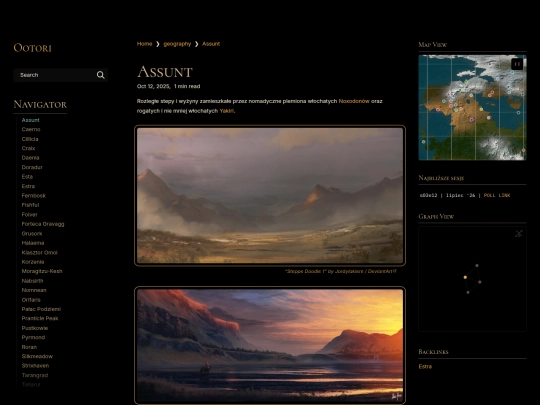
Task: Collapse the Navigator section heading
Action: (40, 104)
